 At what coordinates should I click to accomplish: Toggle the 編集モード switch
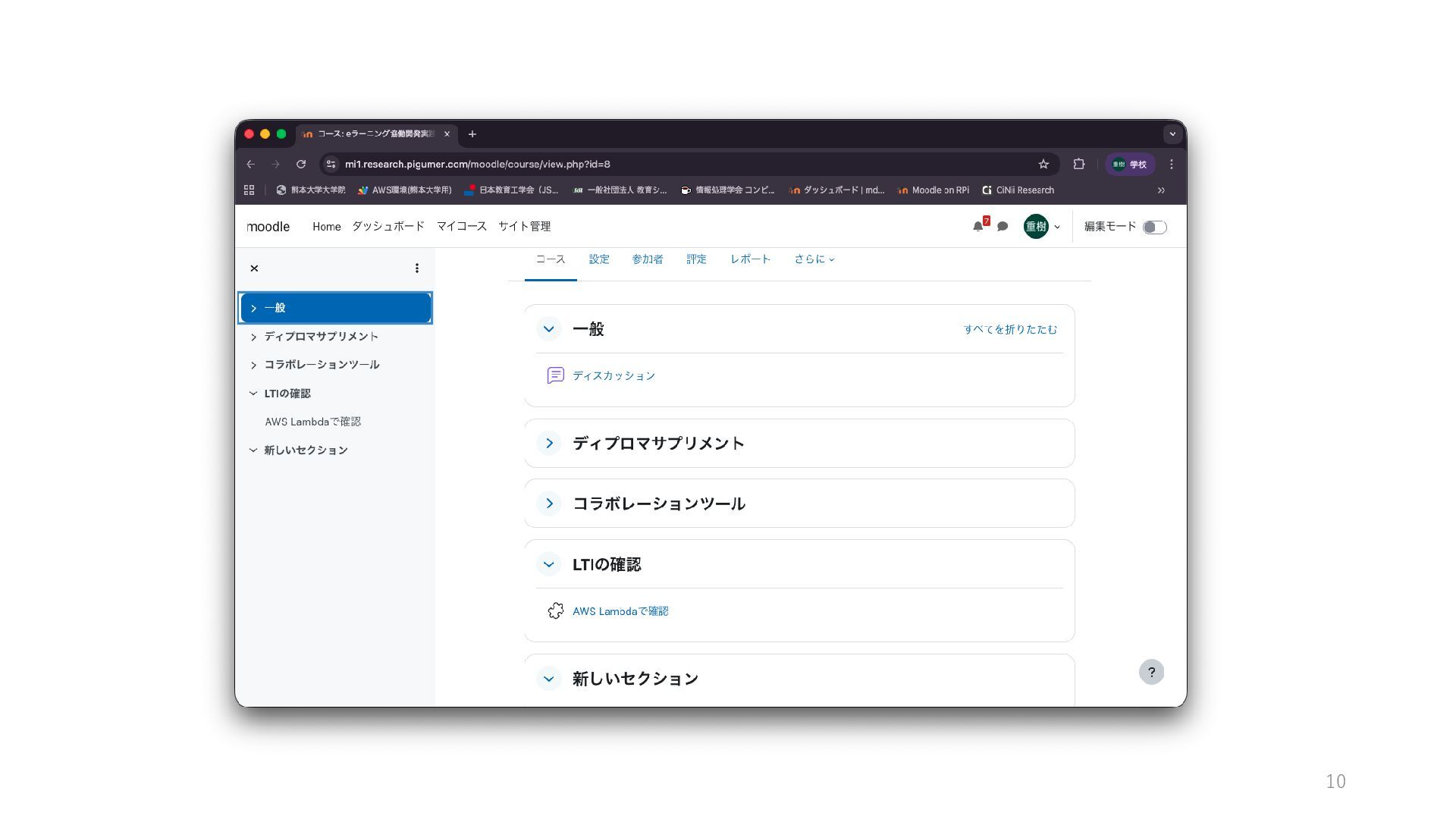[x=1154, y=227]
